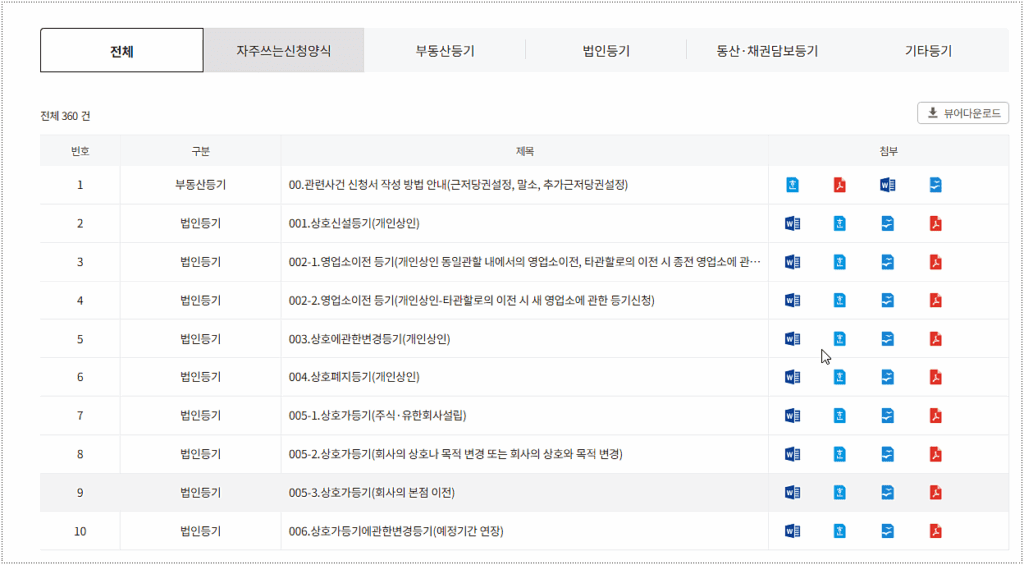Open PDF attachment of 004.상호폐지등기

(x=936, y=377)
